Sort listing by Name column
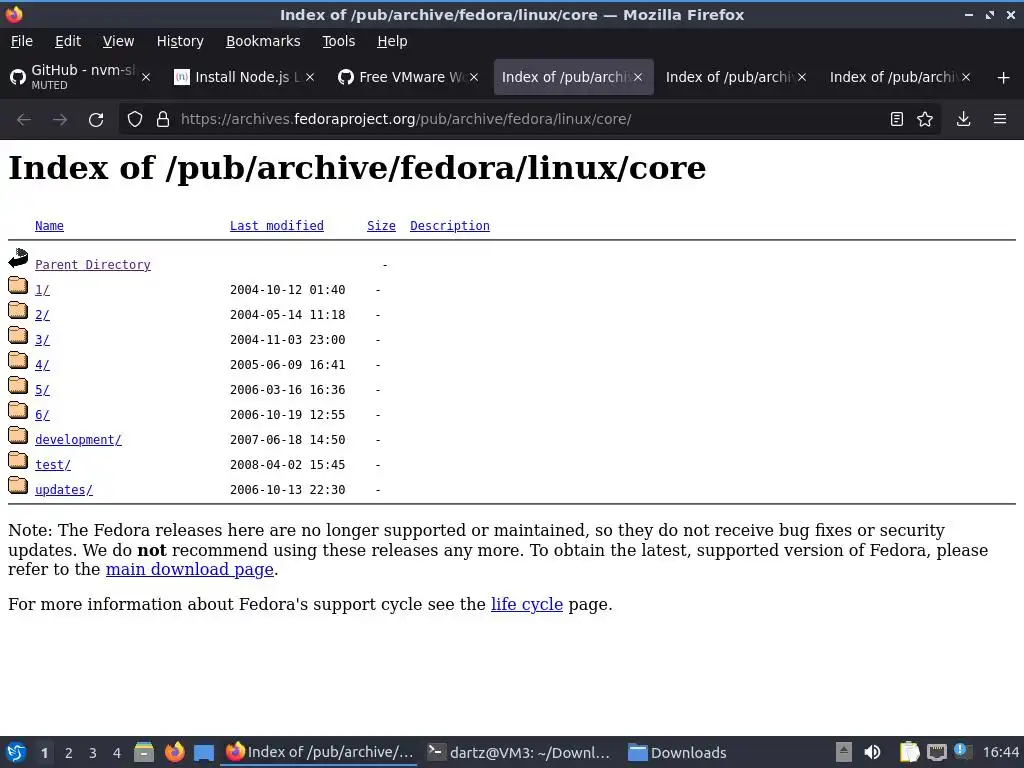 tap(49, 226)
